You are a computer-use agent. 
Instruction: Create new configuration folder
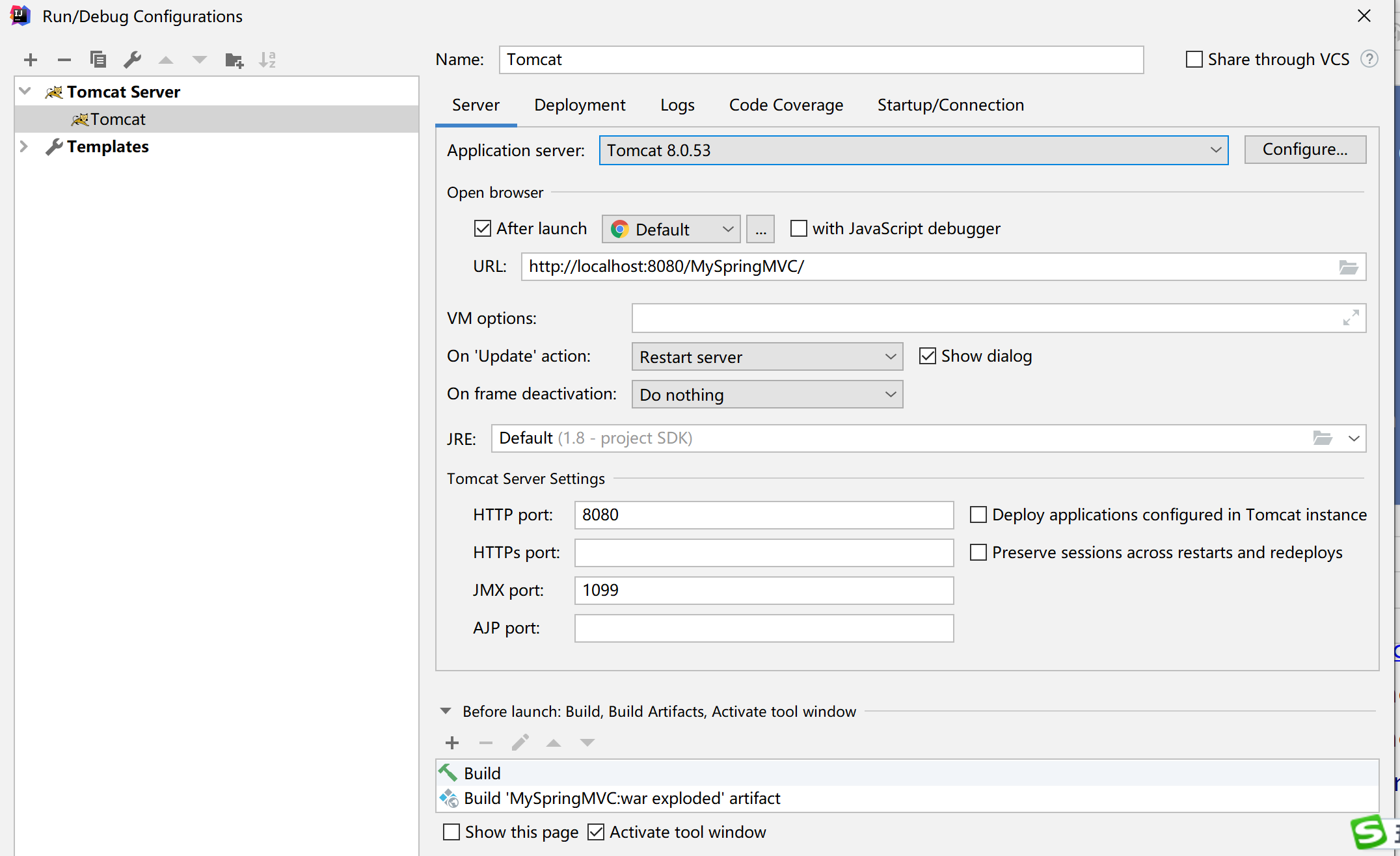[234, 60]
